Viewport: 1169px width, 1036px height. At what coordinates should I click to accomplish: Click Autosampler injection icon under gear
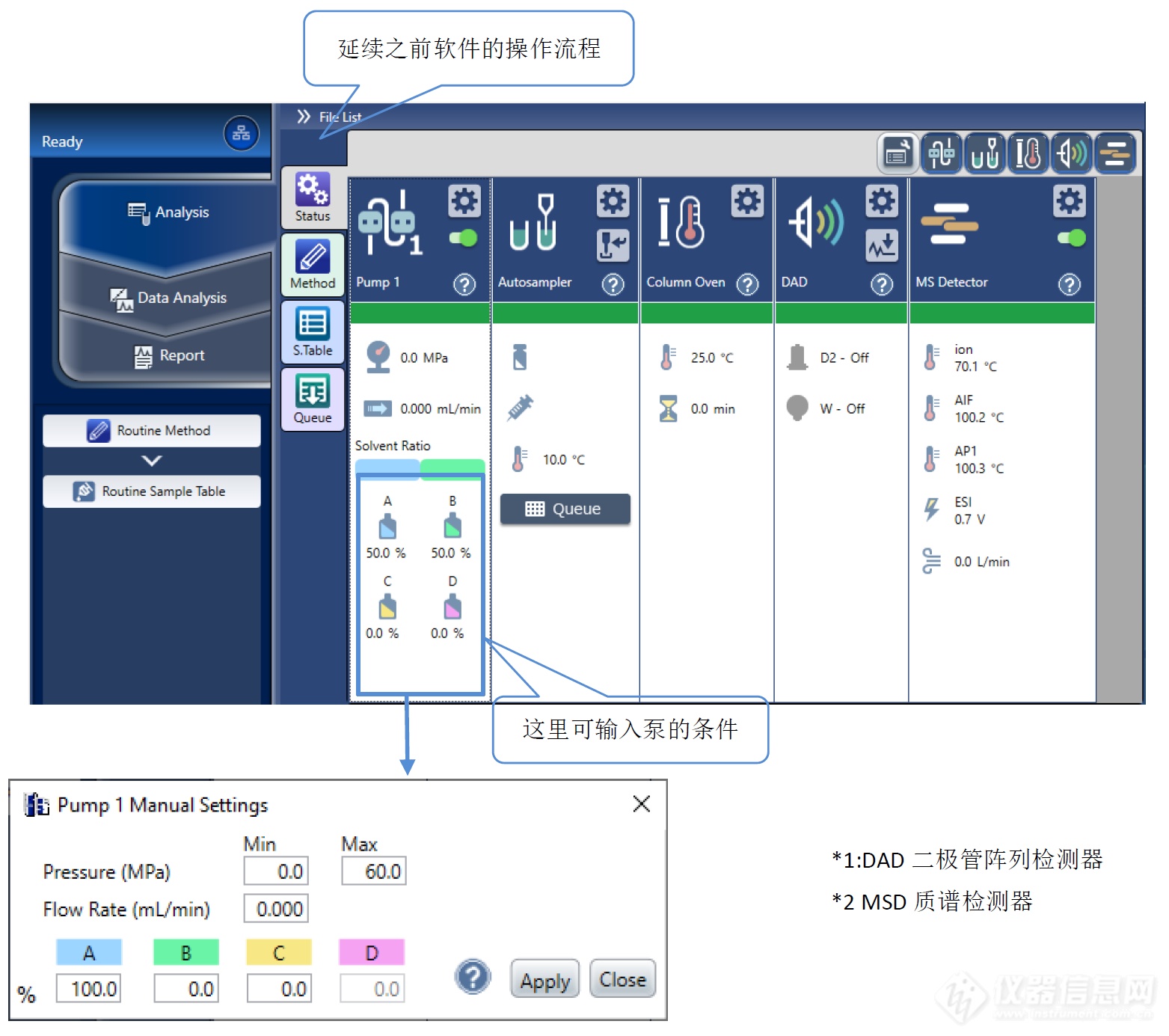tap(613, 245)
